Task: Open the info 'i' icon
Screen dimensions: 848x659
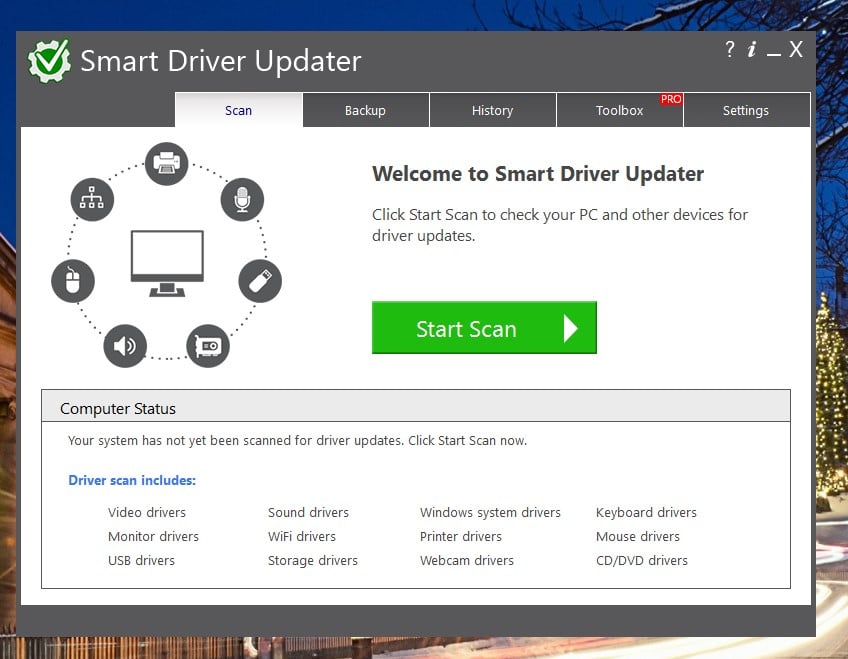Action: 752,49
